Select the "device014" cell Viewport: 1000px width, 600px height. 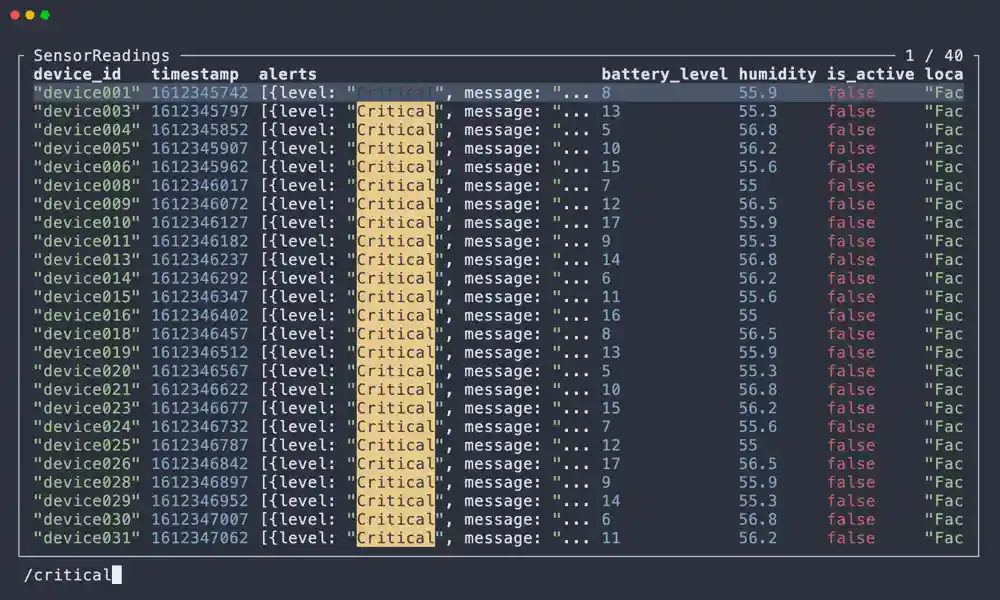[87, 278]
